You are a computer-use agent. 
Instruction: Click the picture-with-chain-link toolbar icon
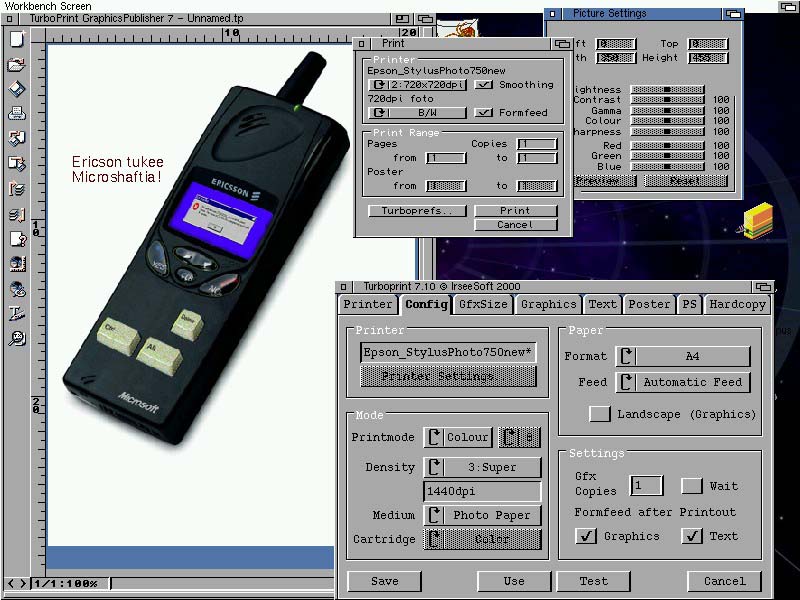pyautogui.click(x=17, y=289)
